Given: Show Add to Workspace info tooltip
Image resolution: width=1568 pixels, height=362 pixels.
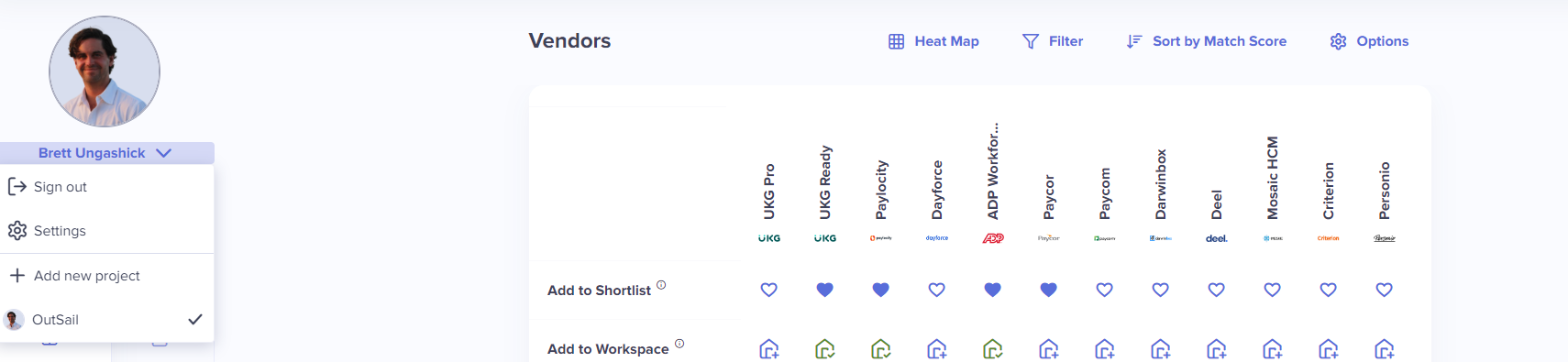Looking at the screenshot, I should [x=679, y=344].
